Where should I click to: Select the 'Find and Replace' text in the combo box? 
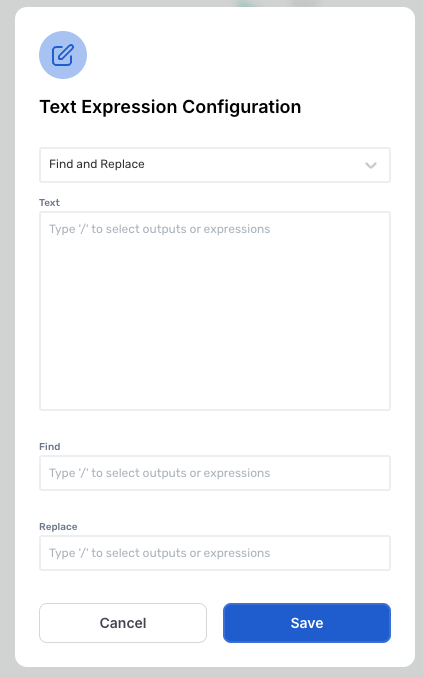tap(96, 164)
